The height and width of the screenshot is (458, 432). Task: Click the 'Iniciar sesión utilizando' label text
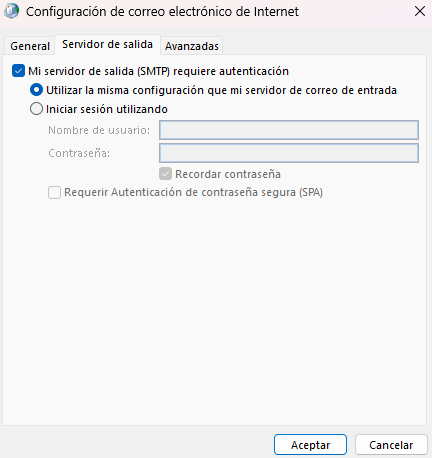tap(107, 109)
